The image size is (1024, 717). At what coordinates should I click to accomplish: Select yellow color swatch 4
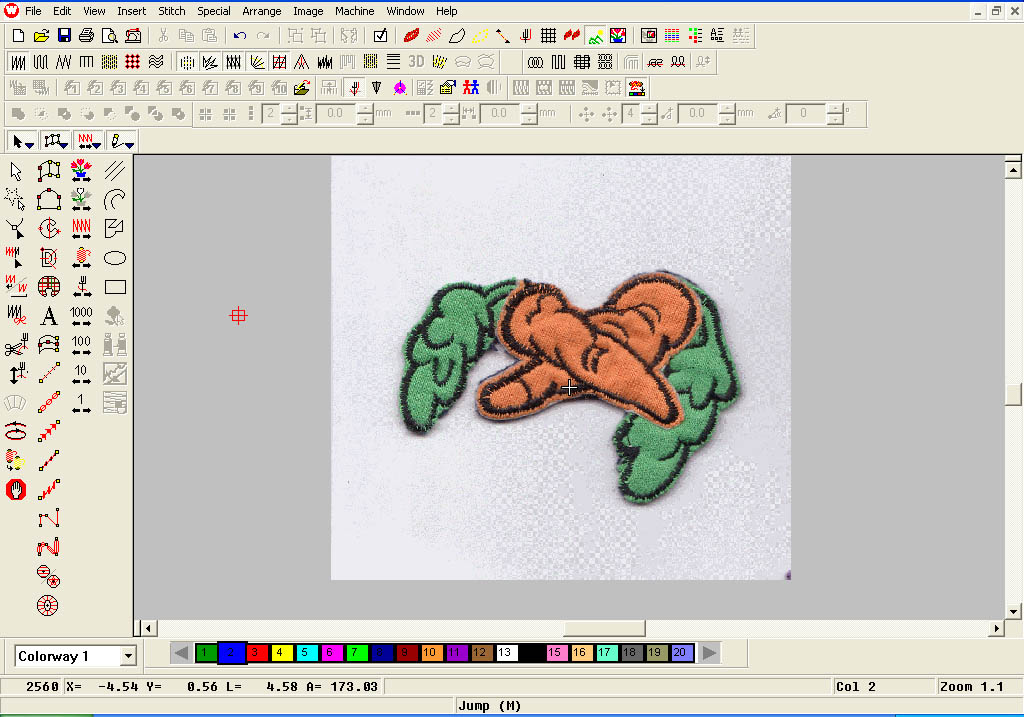point(281,652)
